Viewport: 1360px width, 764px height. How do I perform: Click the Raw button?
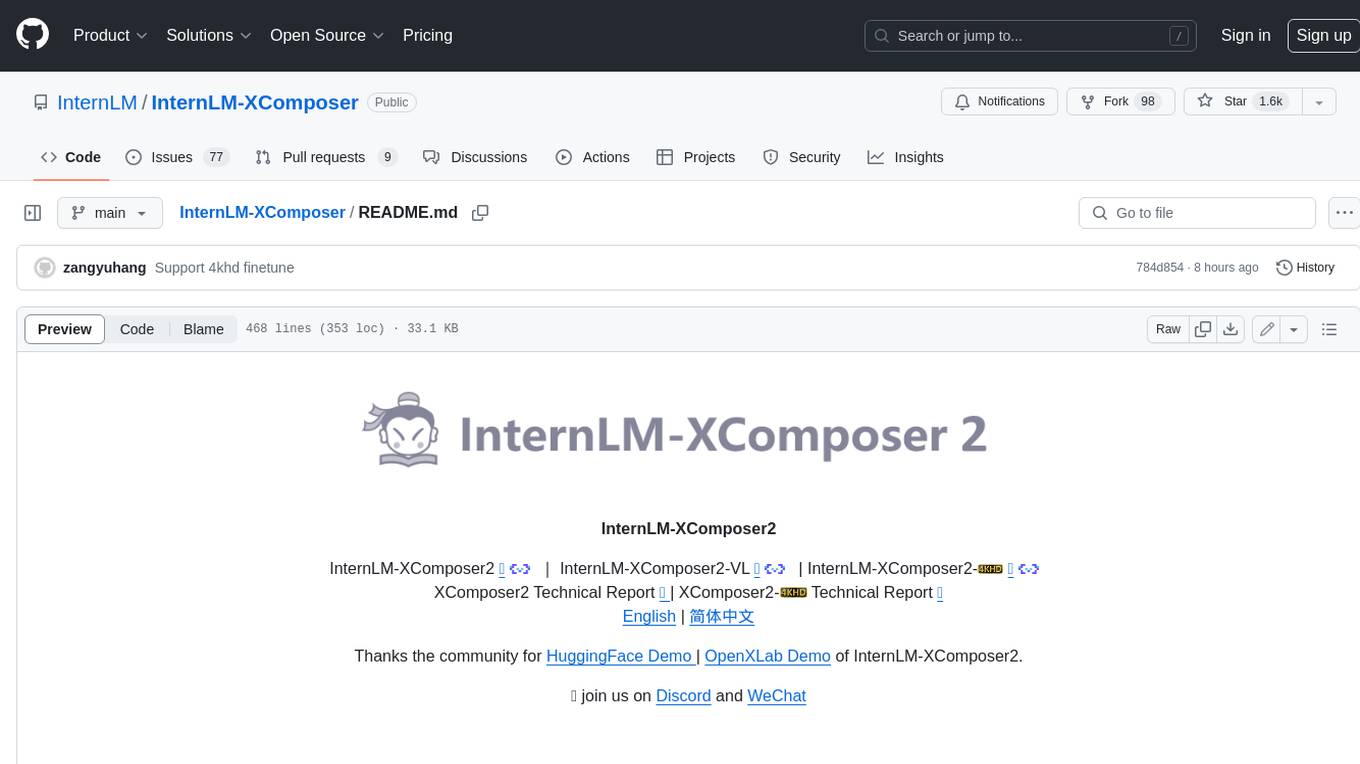pos(1168,329)
